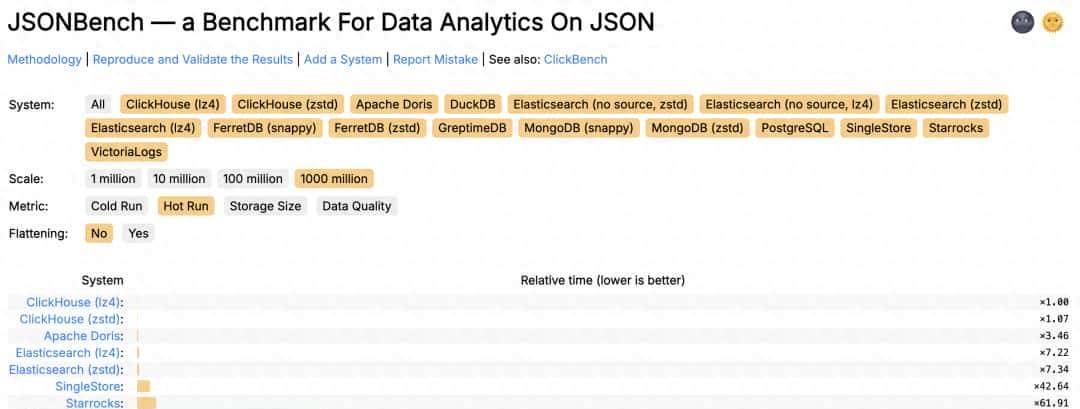1080x409 pixels.
Task: Open Reproduce and Validate the Results link
Action: (193, 59)
